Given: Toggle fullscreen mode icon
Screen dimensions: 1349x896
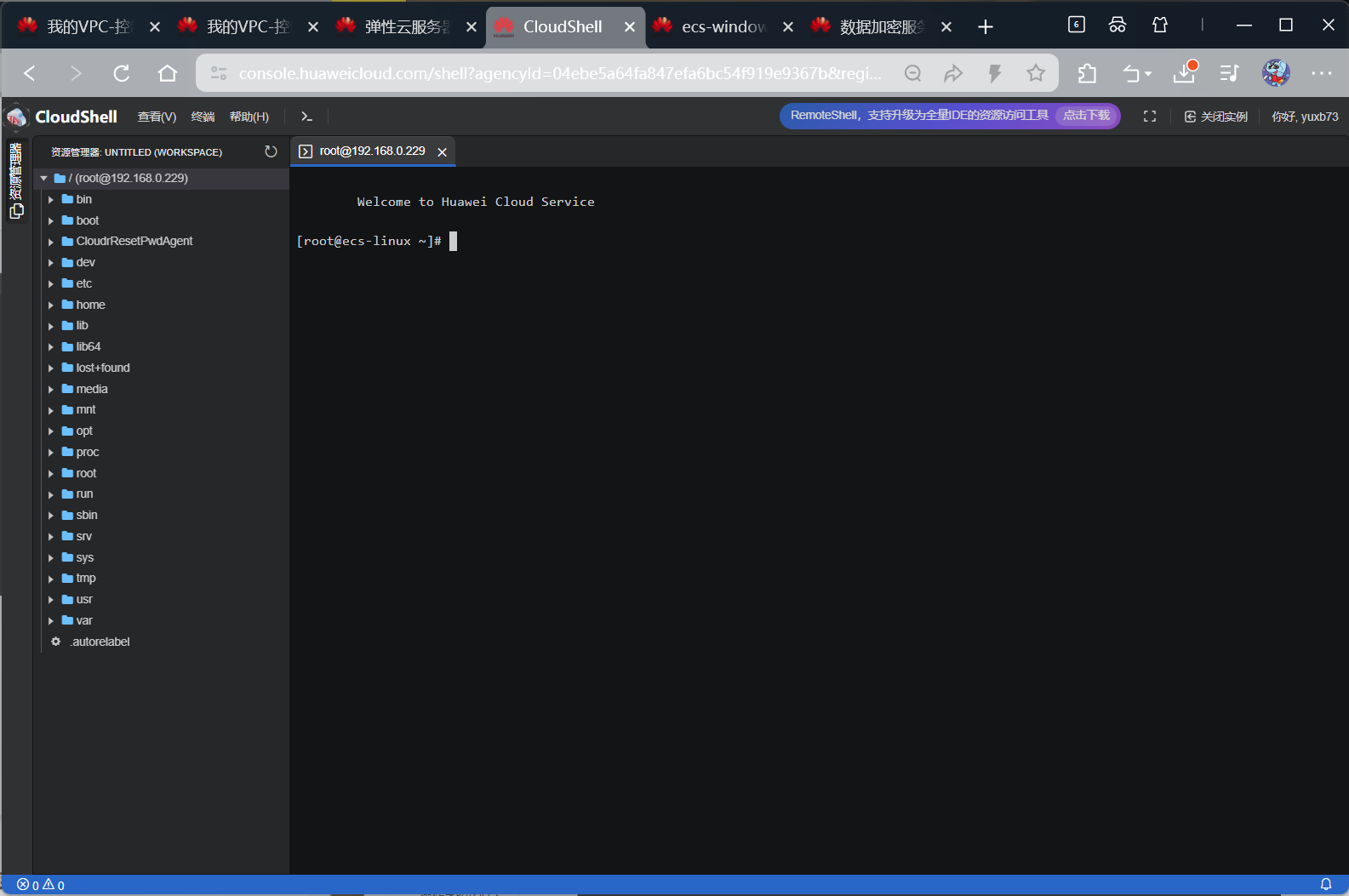Looking at the screenshot, I should point(1150,117).
